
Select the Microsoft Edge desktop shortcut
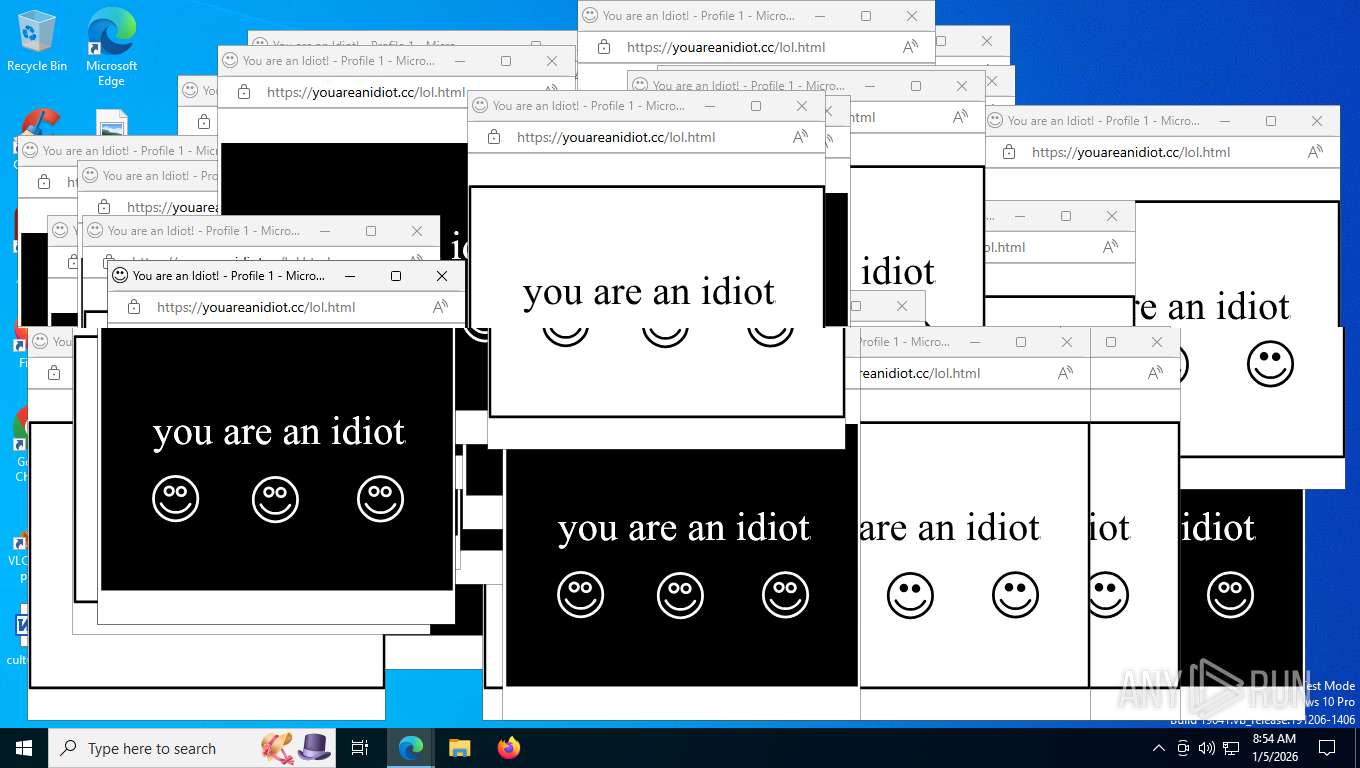pyautogui.click(x=111, y=47)
